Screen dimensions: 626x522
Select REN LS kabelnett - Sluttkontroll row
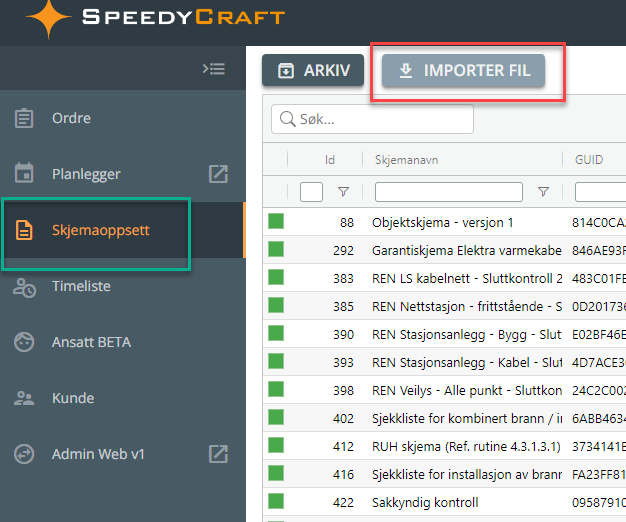[444, 277]
